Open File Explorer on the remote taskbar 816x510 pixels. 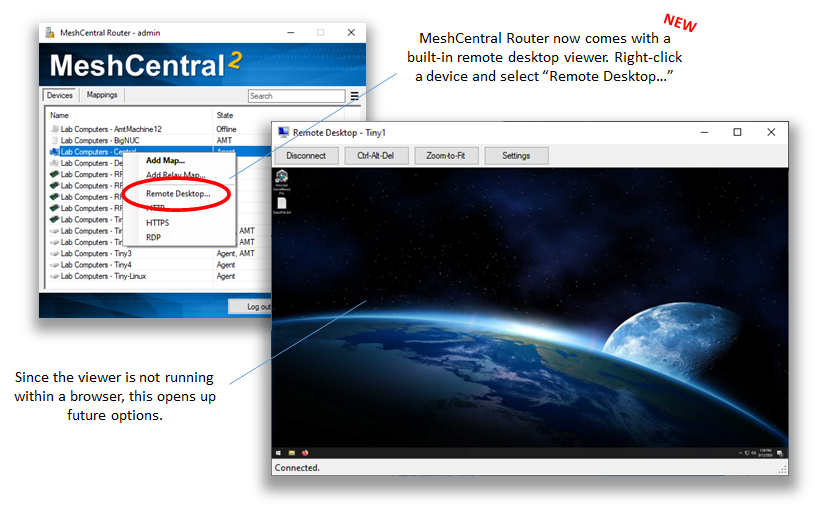click(x=292, y=453)
